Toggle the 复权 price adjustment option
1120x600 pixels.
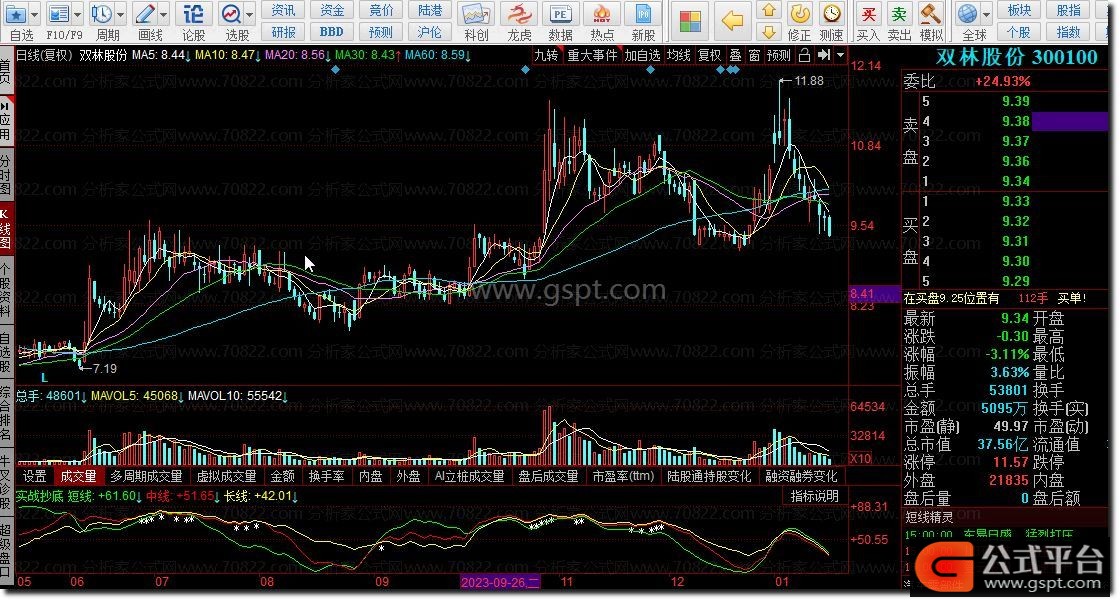tap(709, 55)
